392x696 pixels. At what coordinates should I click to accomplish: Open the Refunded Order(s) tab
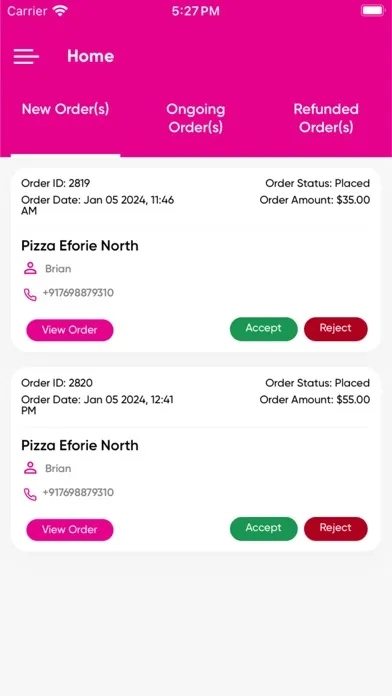(326, 118)
